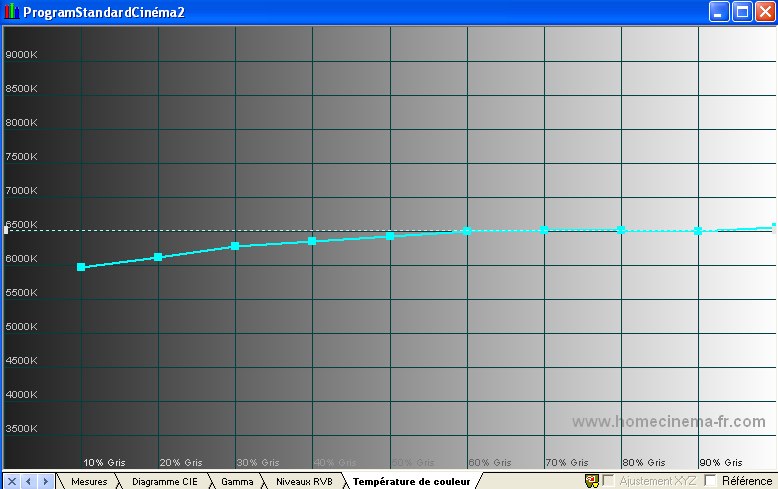Go to next tab with right arrow
This screenshot has height=489, width=778.
point(45,481)
